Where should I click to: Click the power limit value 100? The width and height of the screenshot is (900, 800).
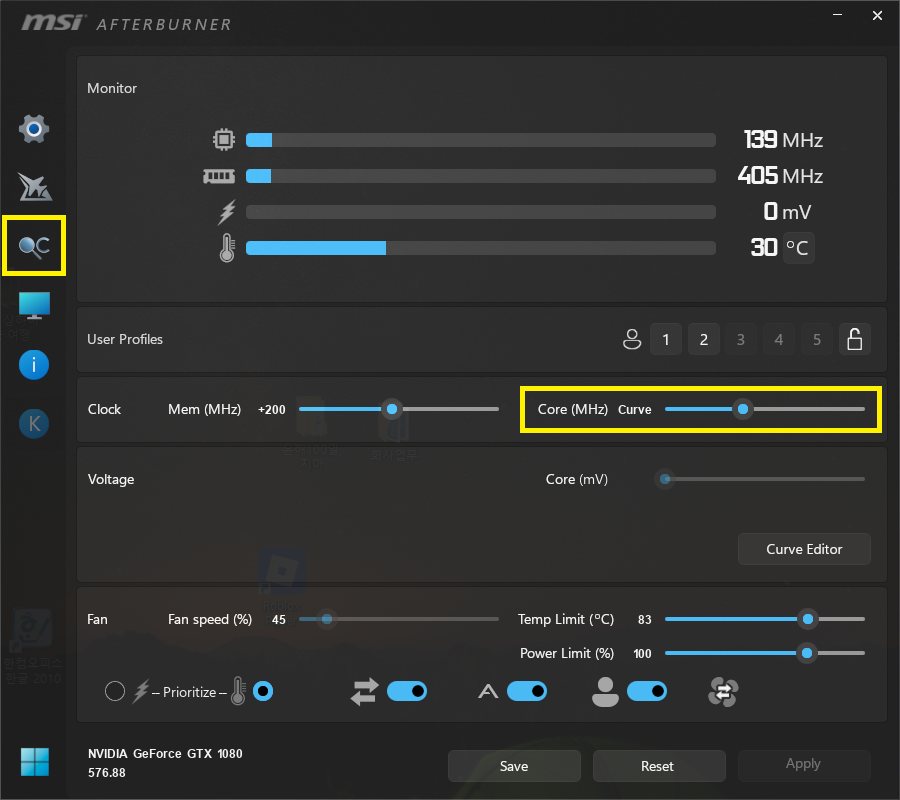coord(642,654)
